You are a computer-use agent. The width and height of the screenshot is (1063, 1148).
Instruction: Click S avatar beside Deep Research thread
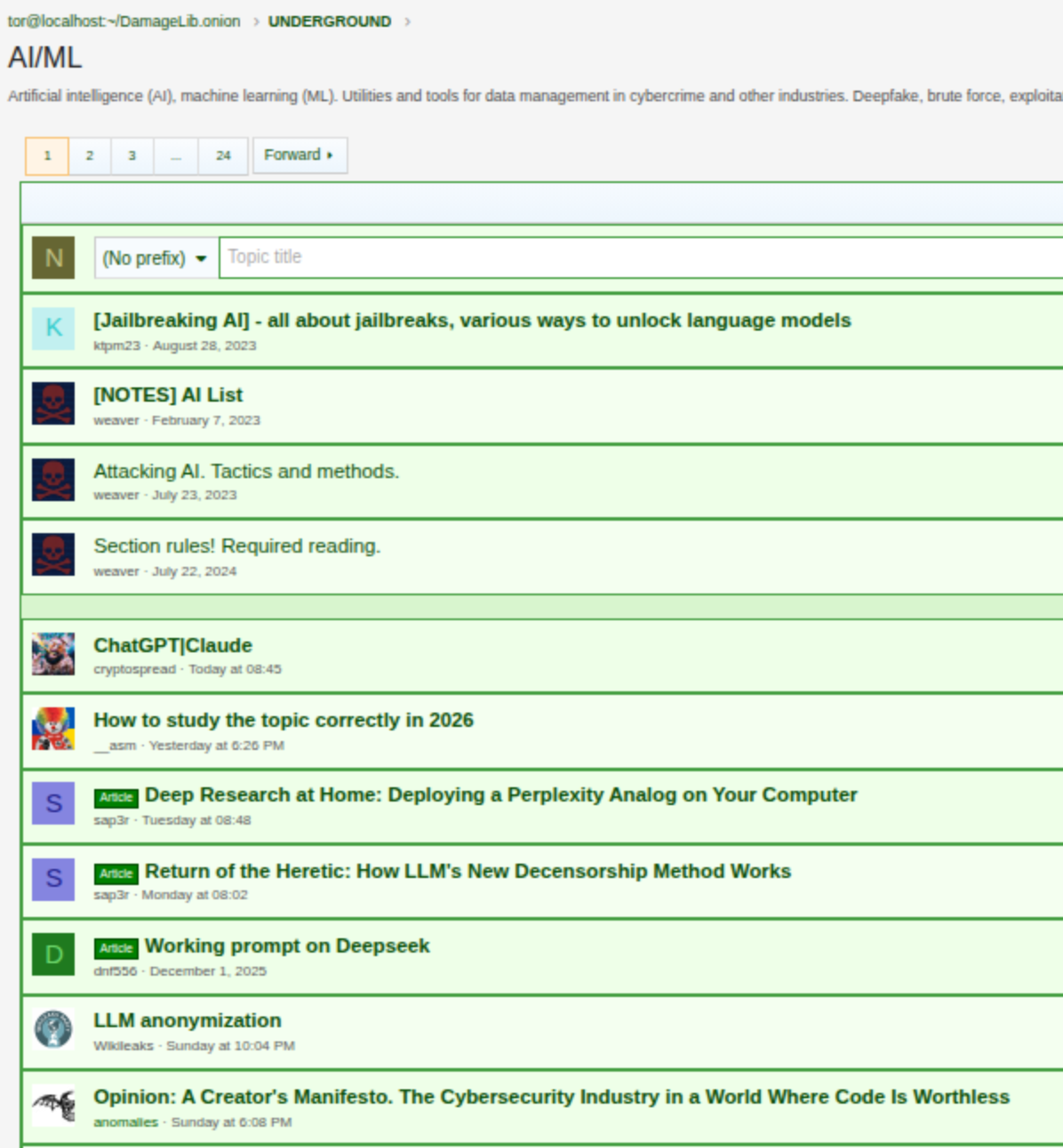tap(53, 803)
